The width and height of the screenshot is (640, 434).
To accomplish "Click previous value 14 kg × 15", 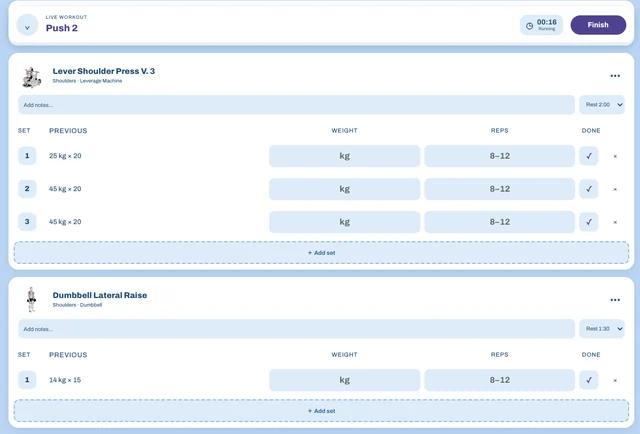I will pos(65,380).
